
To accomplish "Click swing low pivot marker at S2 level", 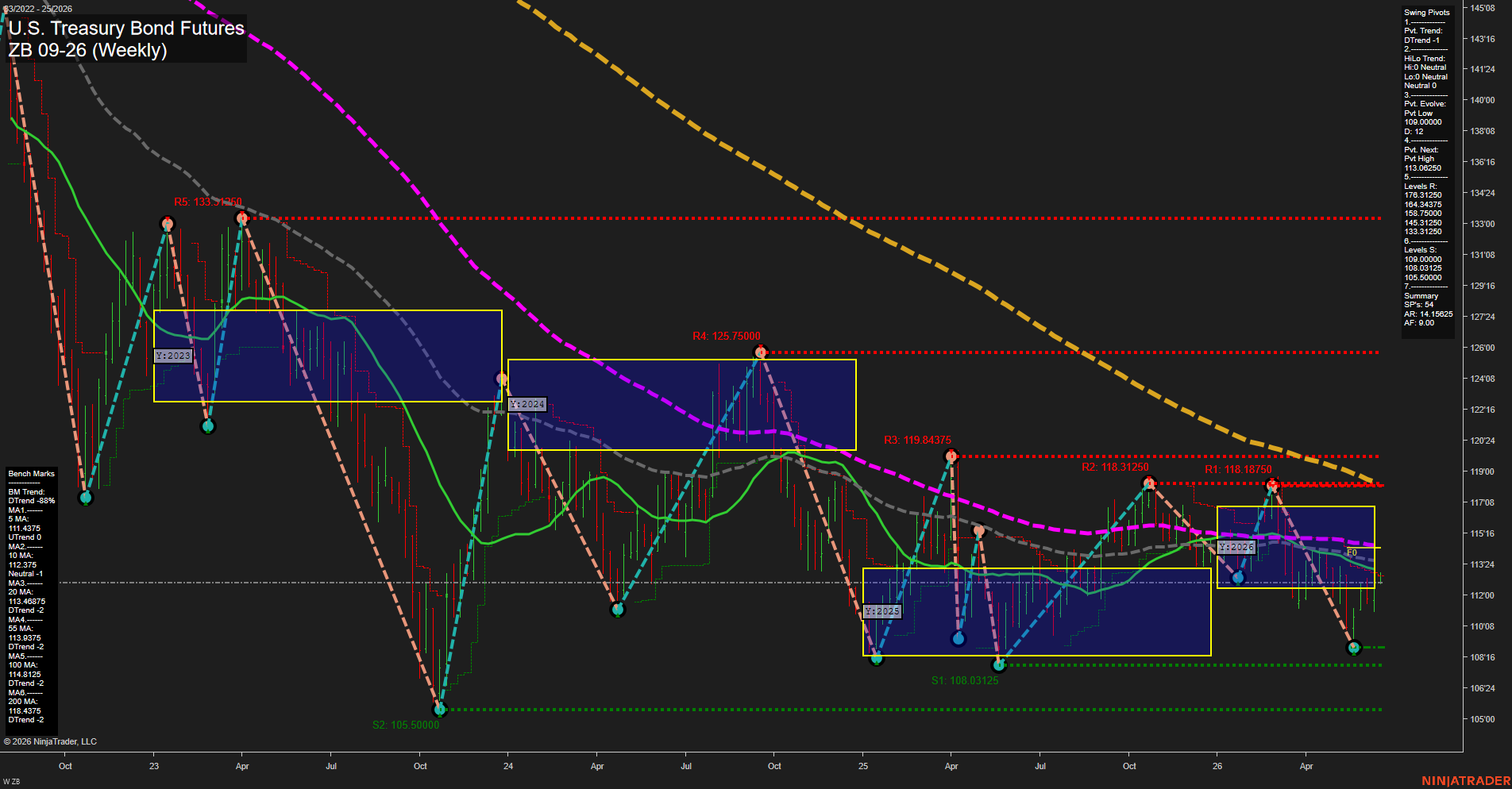I will 439,709.
